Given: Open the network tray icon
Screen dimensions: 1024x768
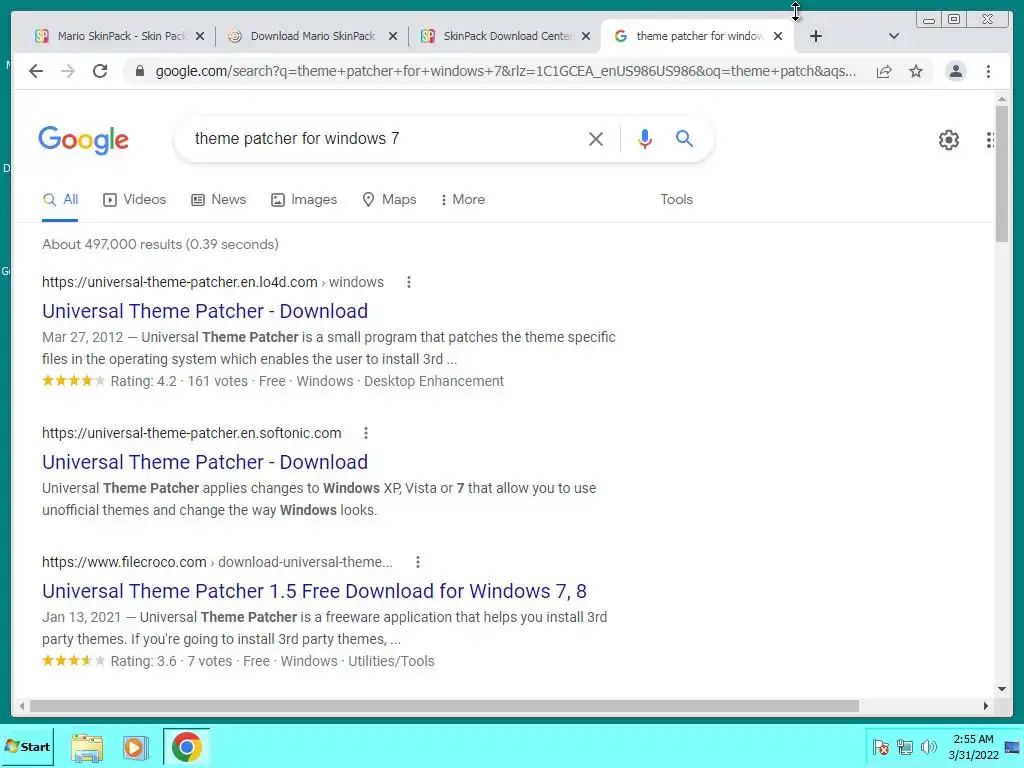Looking at the screenshot, I should pyautogui.click(x=904, y=747).
